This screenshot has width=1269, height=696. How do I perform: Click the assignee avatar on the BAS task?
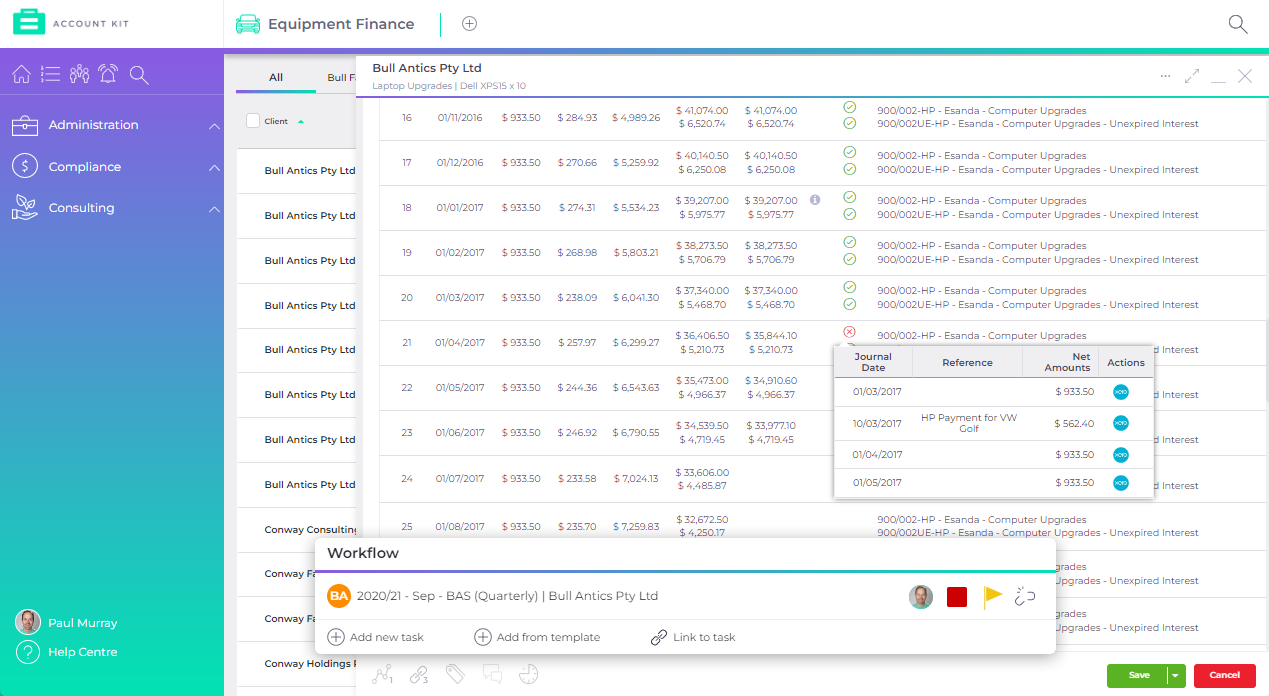[921, 597]
